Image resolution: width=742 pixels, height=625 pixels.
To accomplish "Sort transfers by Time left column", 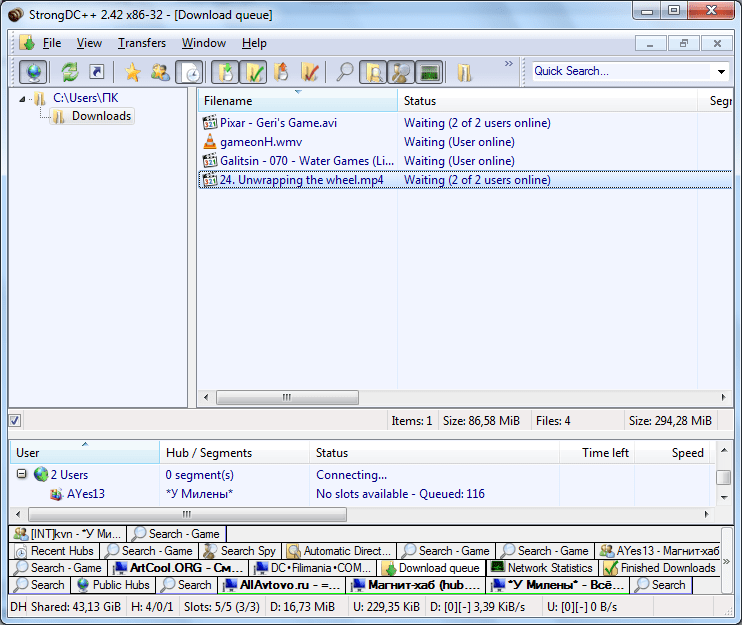I will click(x=597, y=453).
